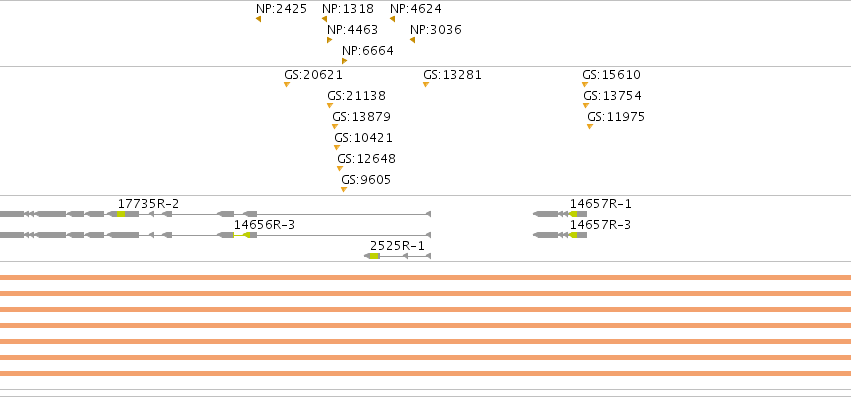Click the 17735R-2 transcript name
This screenshot has width=851, height=397.
coord(148,204)
